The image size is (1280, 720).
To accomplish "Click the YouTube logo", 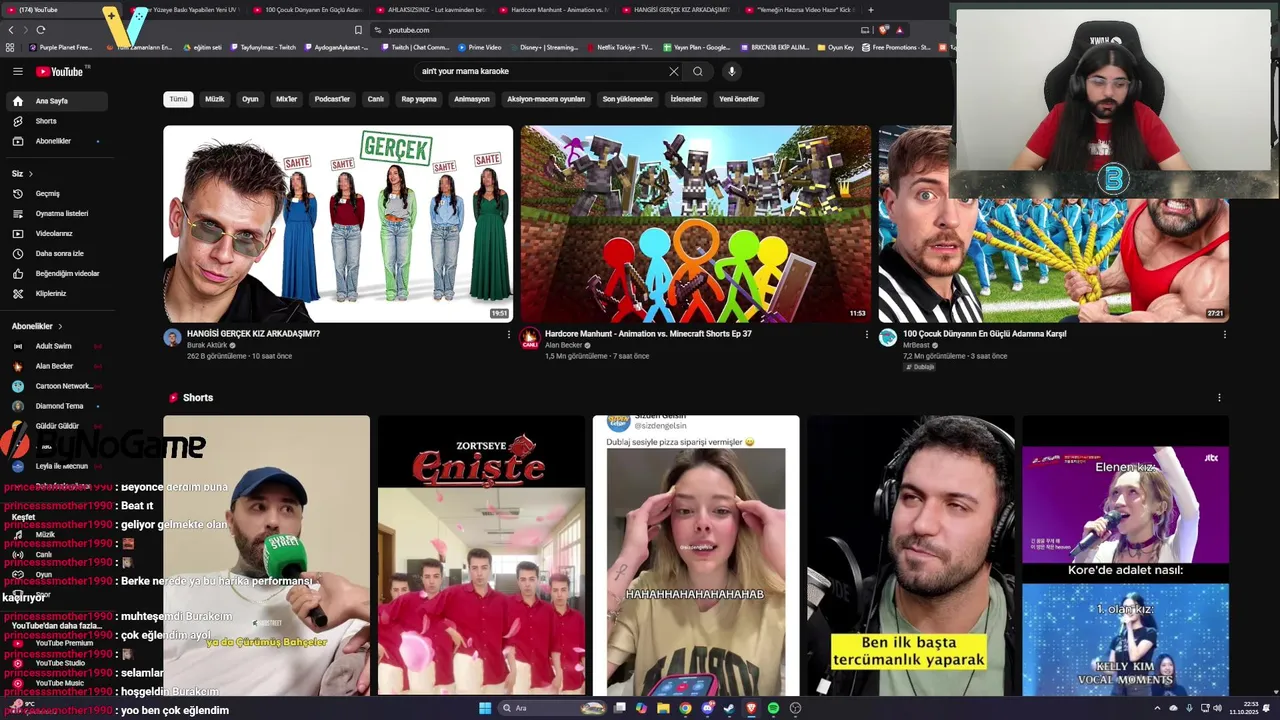I will (60, 71).
